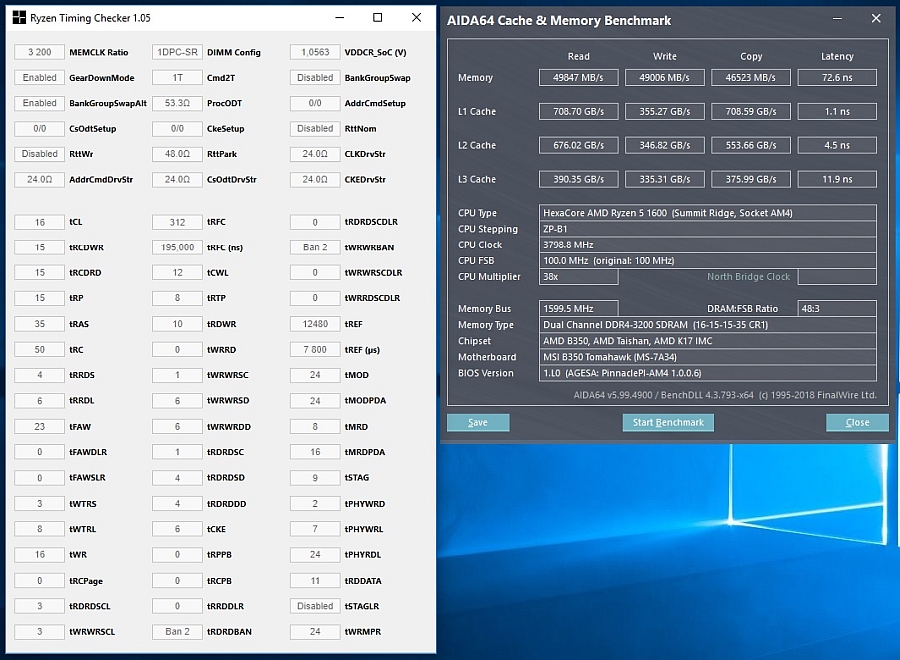Click the tCWL value 12
This screenshot has height=660, width=900.
point(177,273)
